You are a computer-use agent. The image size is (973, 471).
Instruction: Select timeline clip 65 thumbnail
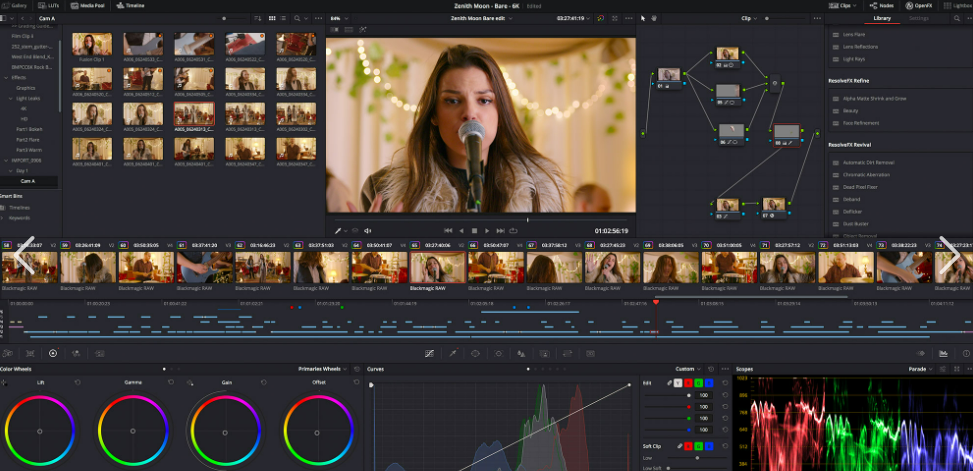click(x=437, y=267)
